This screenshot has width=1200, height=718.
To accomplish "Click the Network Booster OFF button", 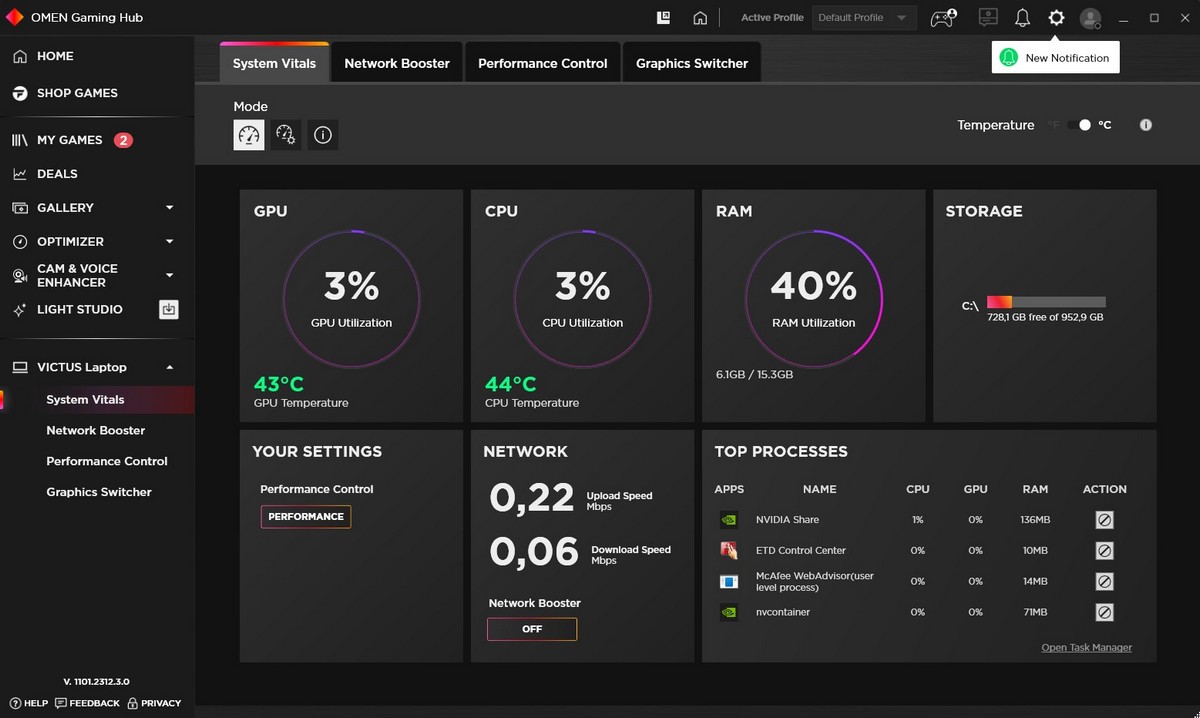I will pyautogui.click(x=532, y=629).
